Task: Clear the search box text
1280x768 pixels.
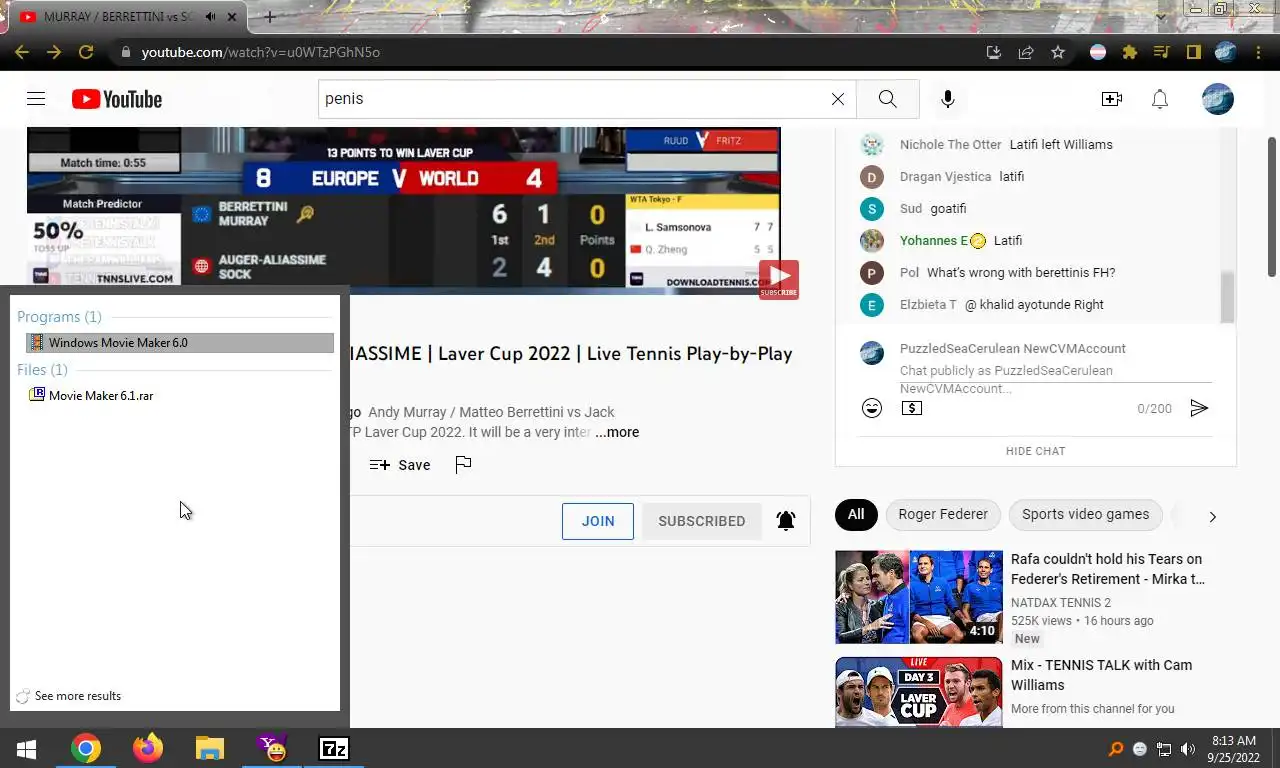Action: (838, 99)
